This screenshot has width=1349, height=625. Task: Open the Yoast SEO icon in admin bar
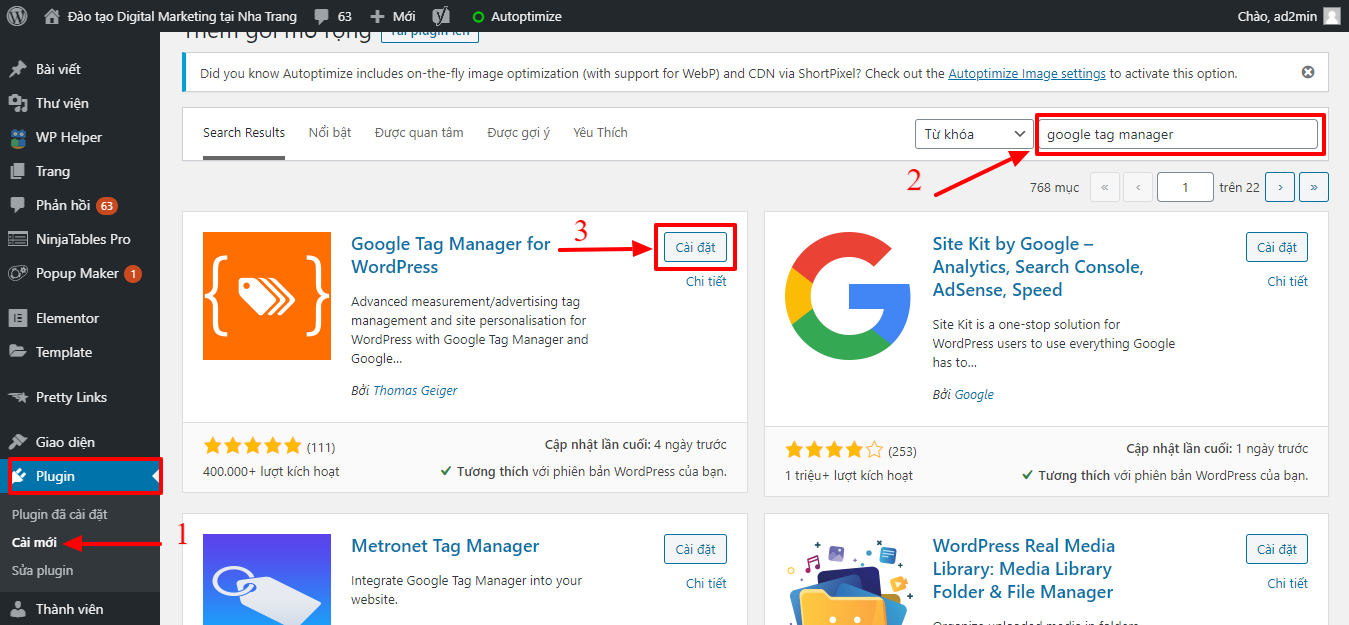440,16
